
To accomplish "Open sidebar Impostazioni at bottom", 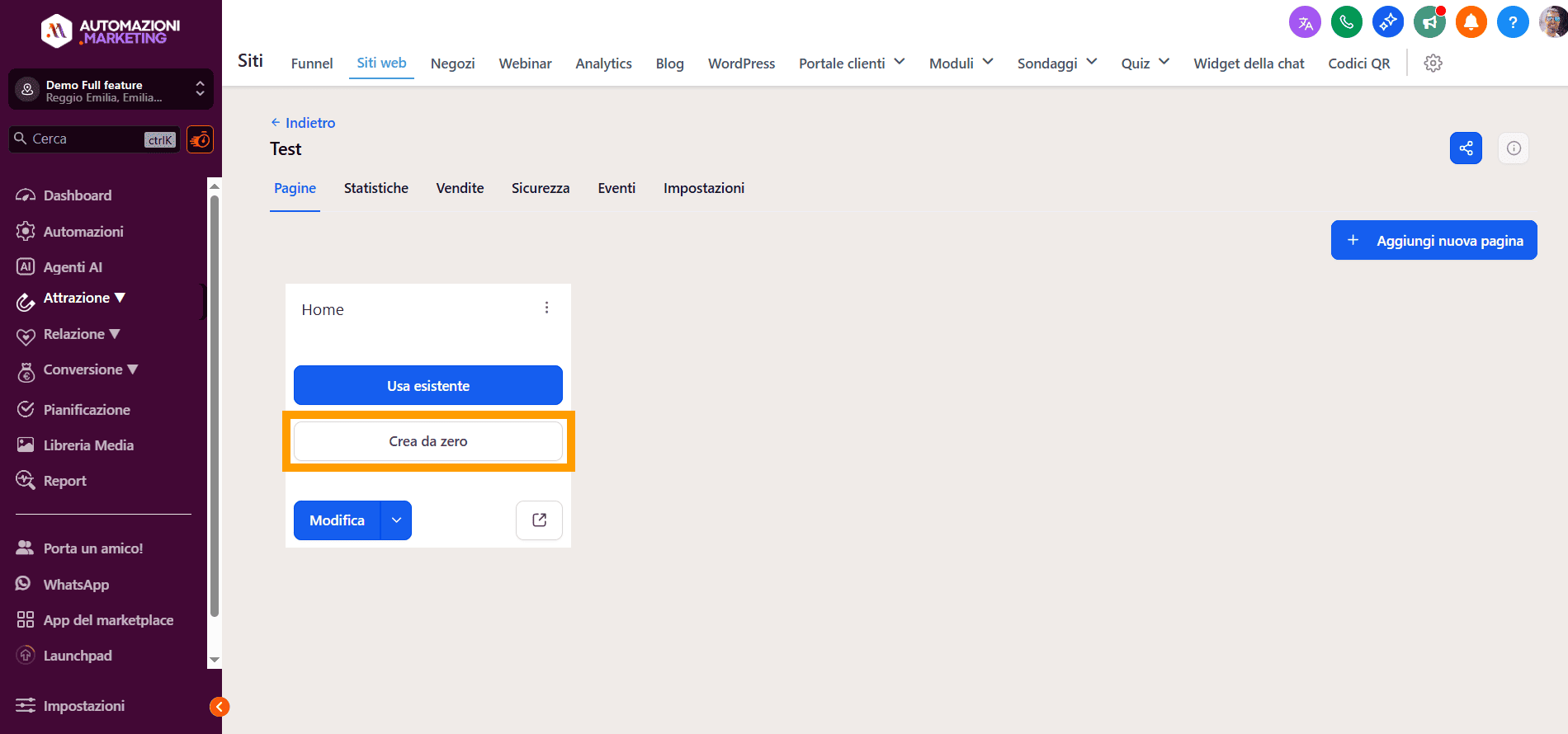I will click(84, 706).
